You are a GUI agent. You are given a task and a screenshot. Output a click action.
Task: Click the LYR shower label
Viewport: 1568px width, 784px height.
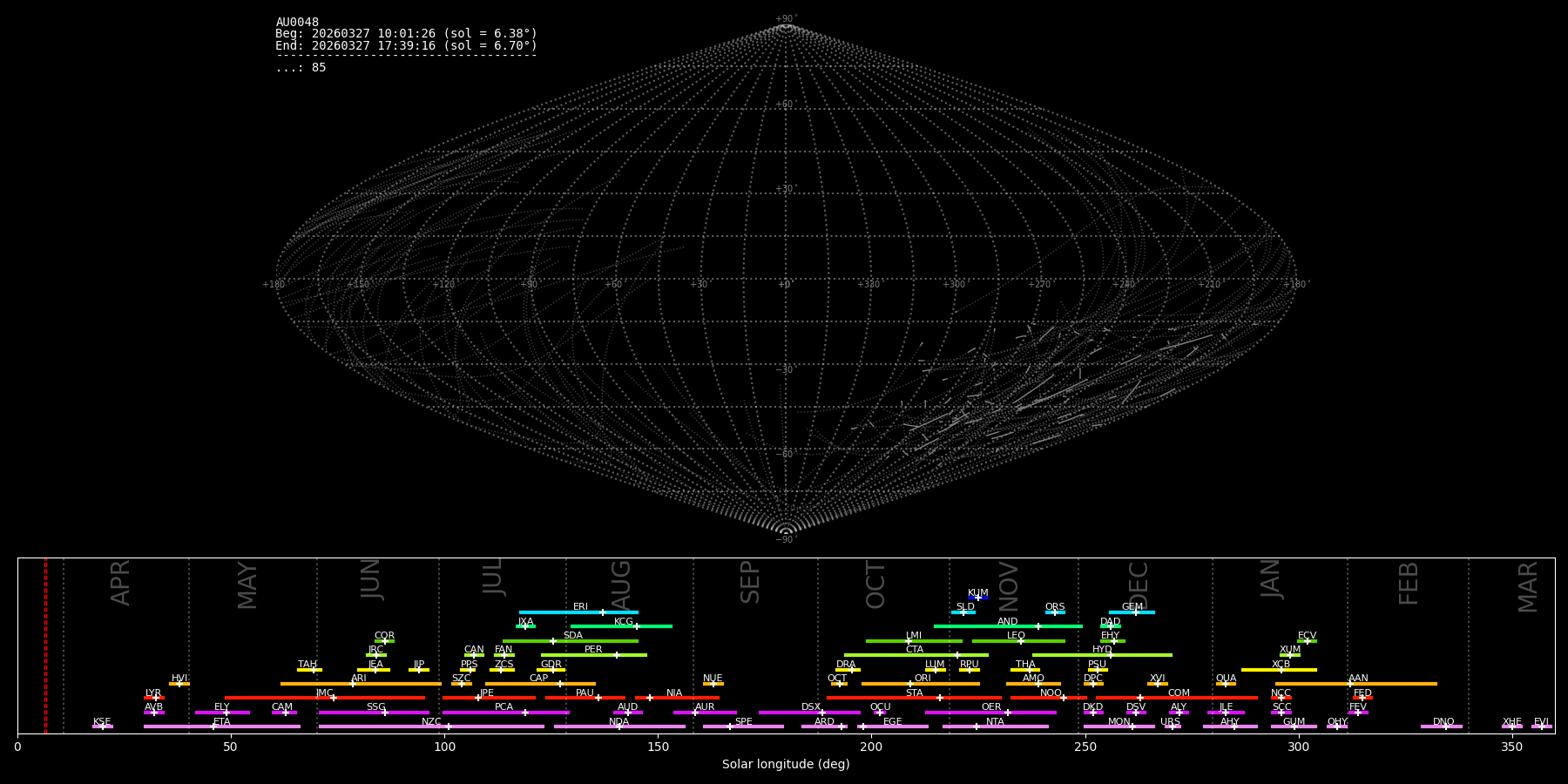(x=153, y=693)
